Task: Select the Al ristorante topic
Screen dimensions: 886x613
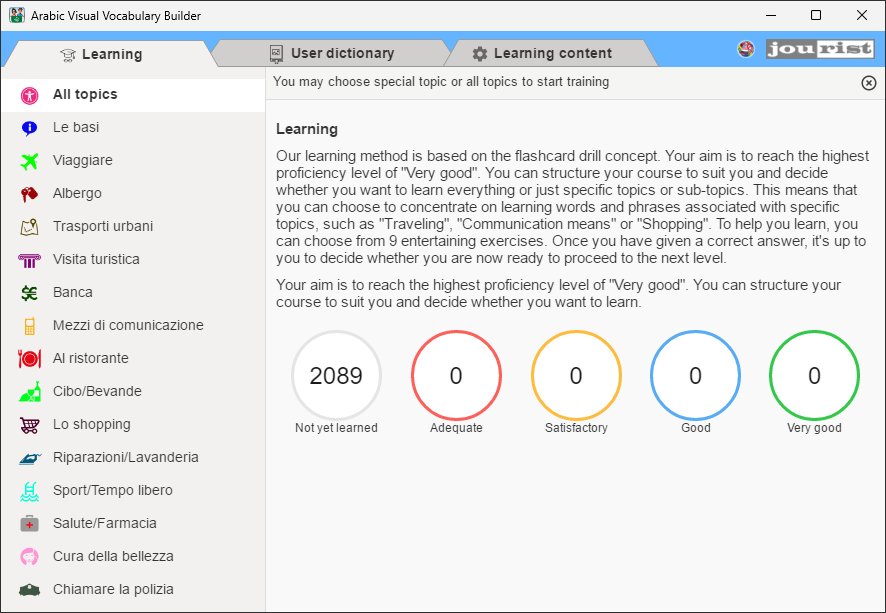Action: pyautogui.click(x=133, y=359)
